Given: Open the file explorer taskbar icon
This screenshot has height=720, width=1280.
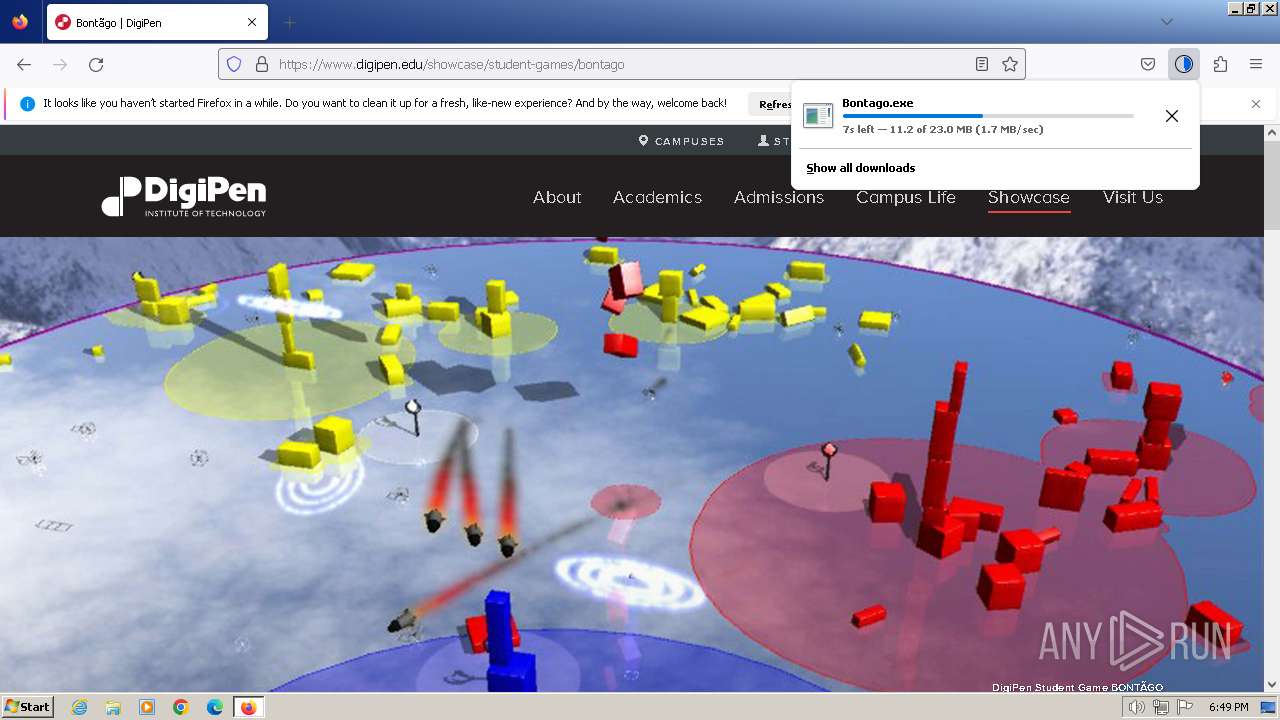Looking at the screenshot, I should (x=113, y=707).
